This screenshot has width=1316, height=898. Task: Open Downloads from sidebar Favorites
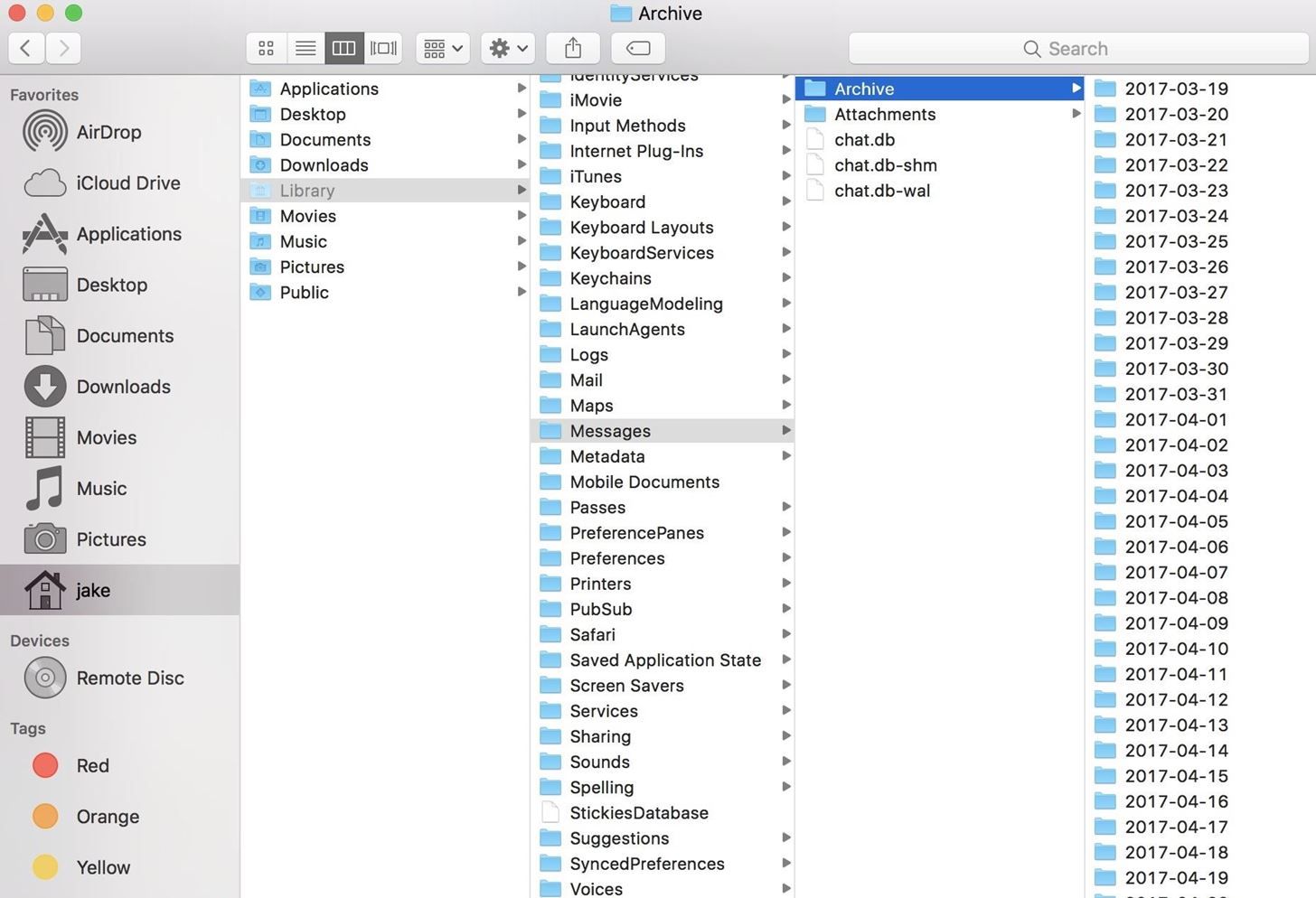pyautogui.click(x=123, y=387)
